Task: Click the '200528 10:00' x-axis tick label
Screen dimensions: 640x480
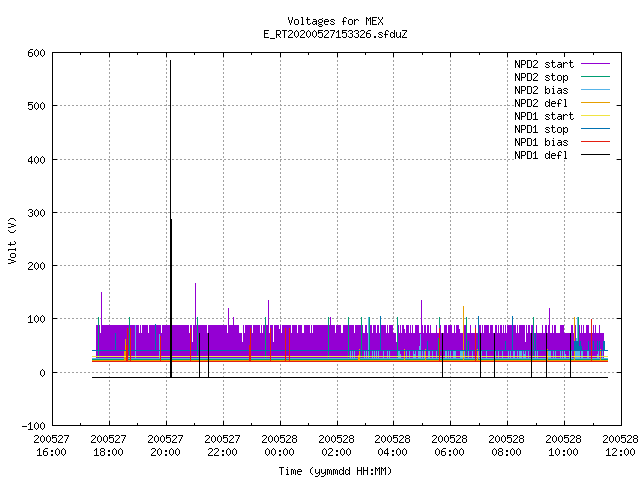Action: (564, 446)
